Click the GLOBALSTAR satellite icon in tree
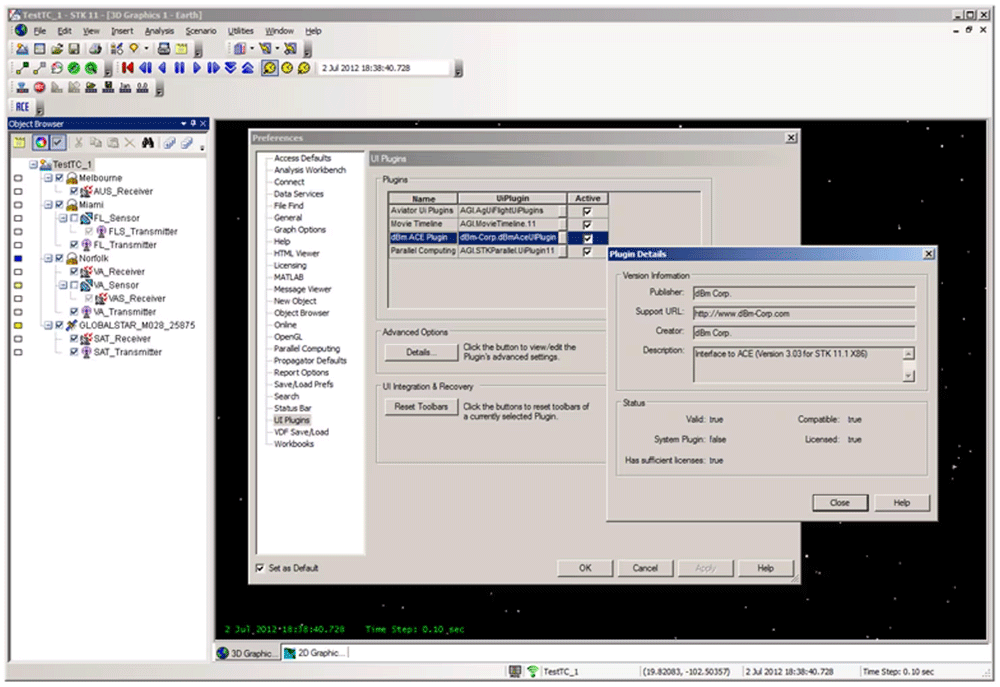 click(73, 325)
